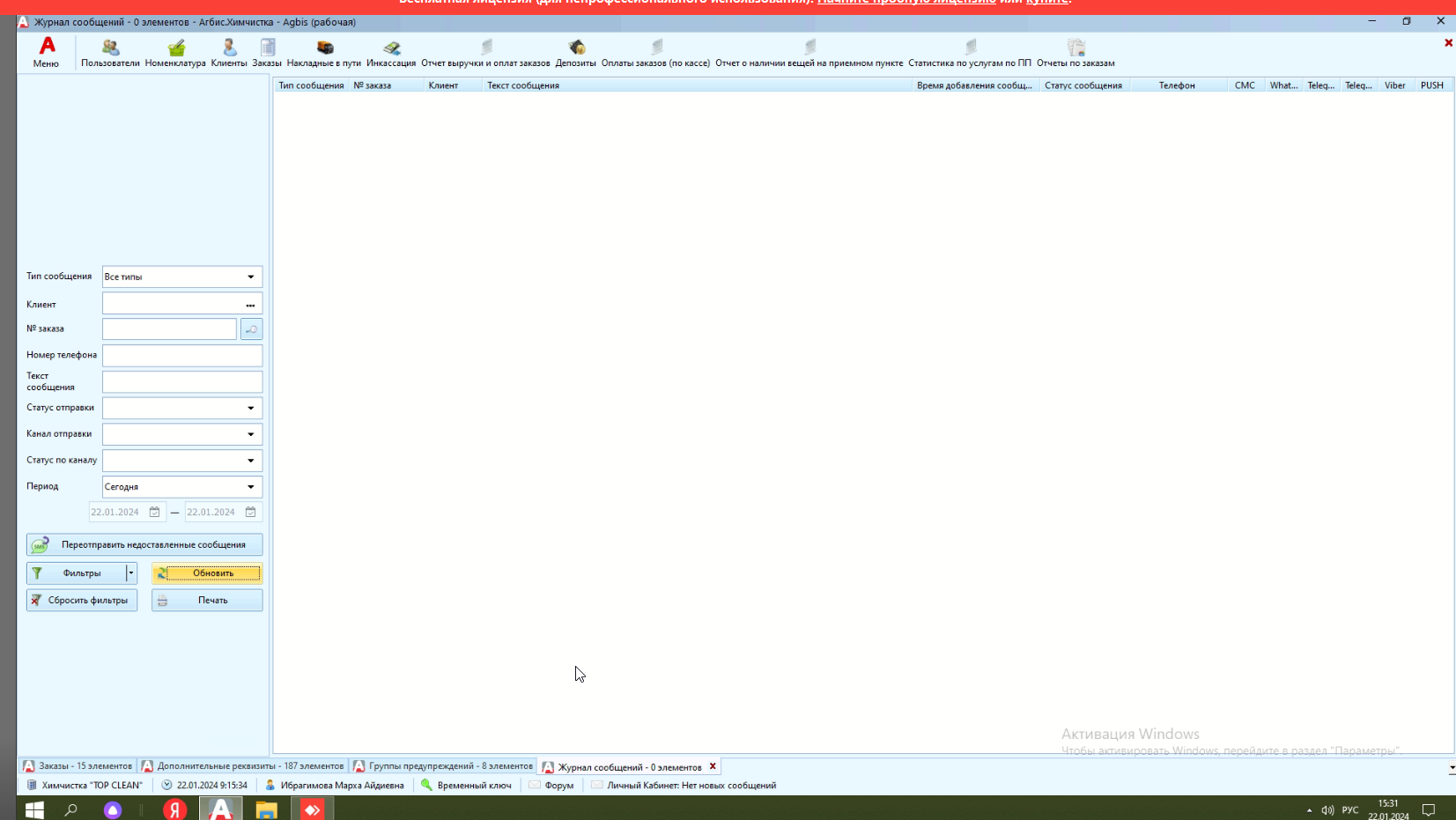1456x820 pixels.
Task: Open Оплаты заказов (по кассе)
Action: 655,52
